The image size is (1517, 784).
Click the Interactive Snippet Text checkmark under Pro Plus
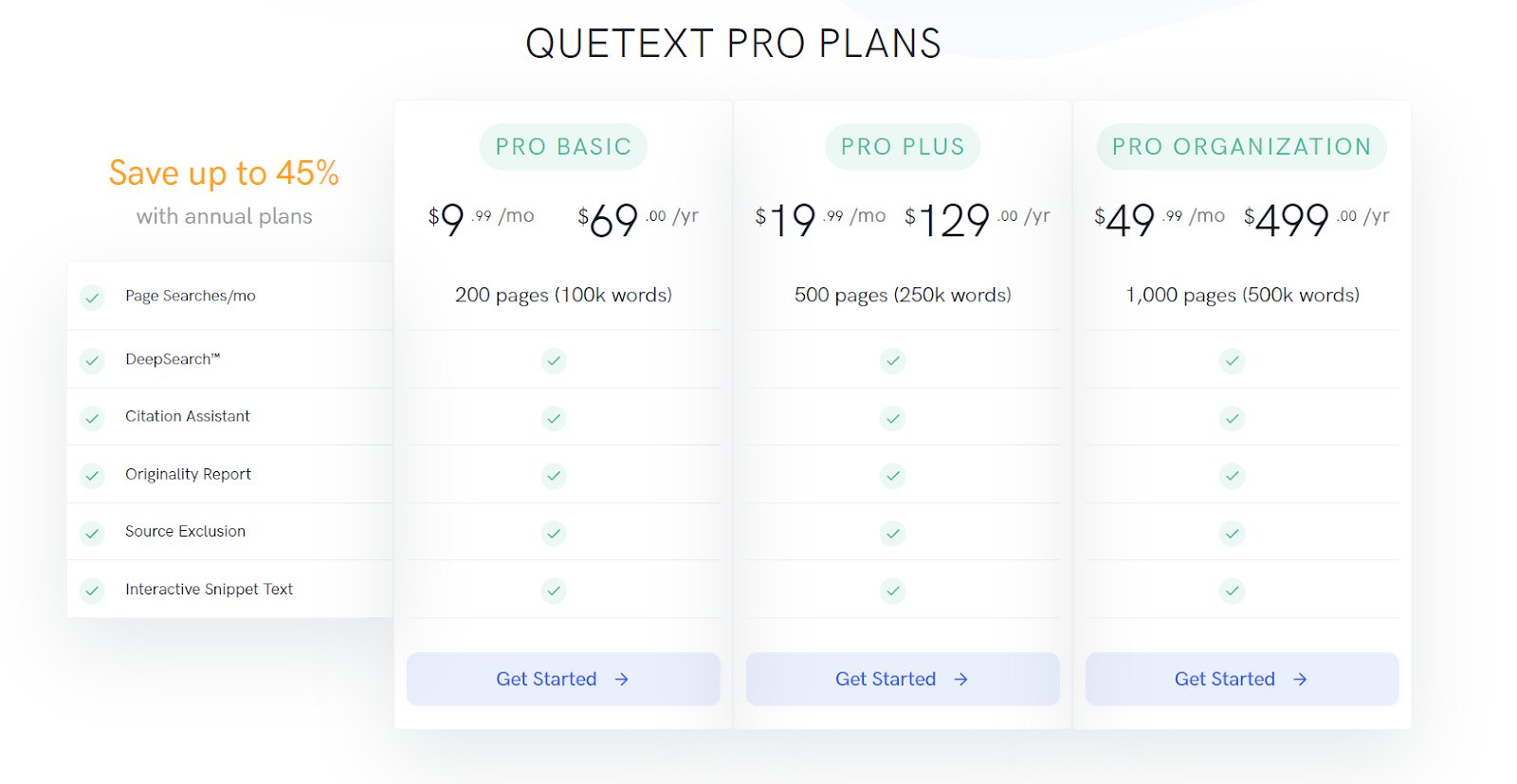(892, 590)
